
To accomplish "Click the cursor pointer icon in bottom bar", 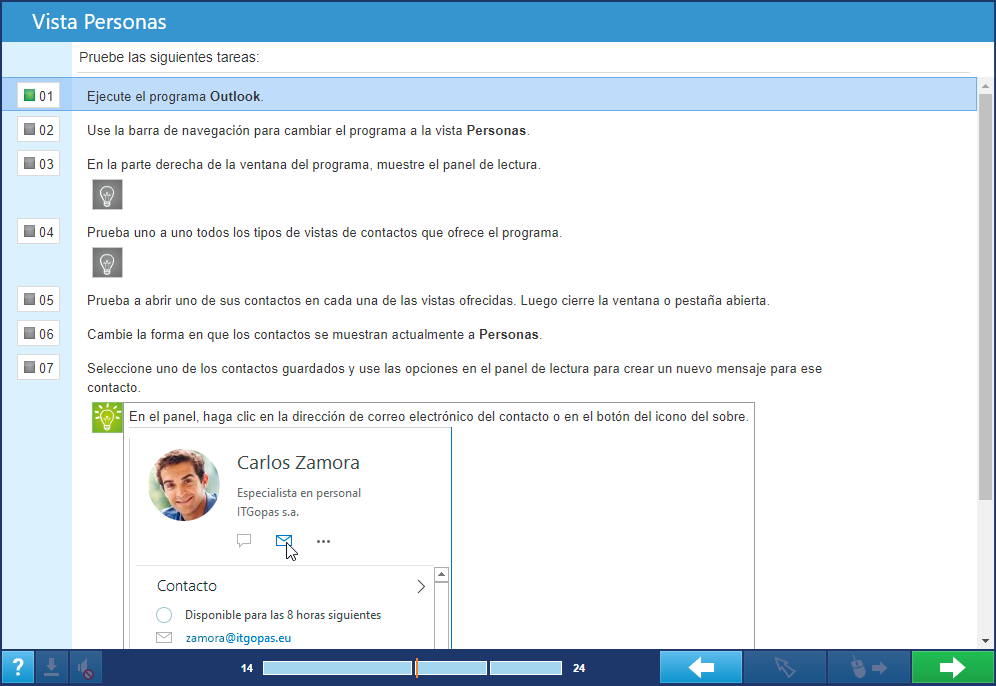I will 784,668.
